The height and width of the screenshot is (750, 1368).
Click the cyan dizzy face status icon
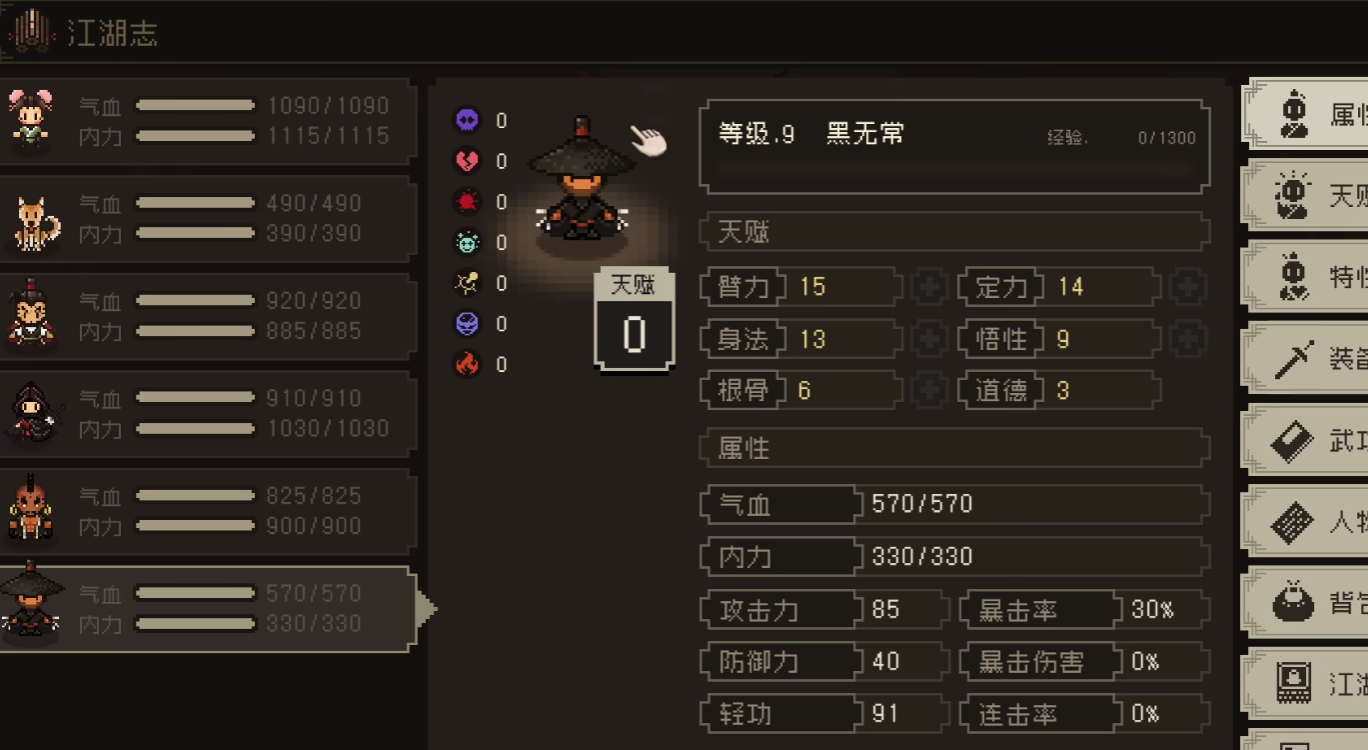click(x=467, y=243)
